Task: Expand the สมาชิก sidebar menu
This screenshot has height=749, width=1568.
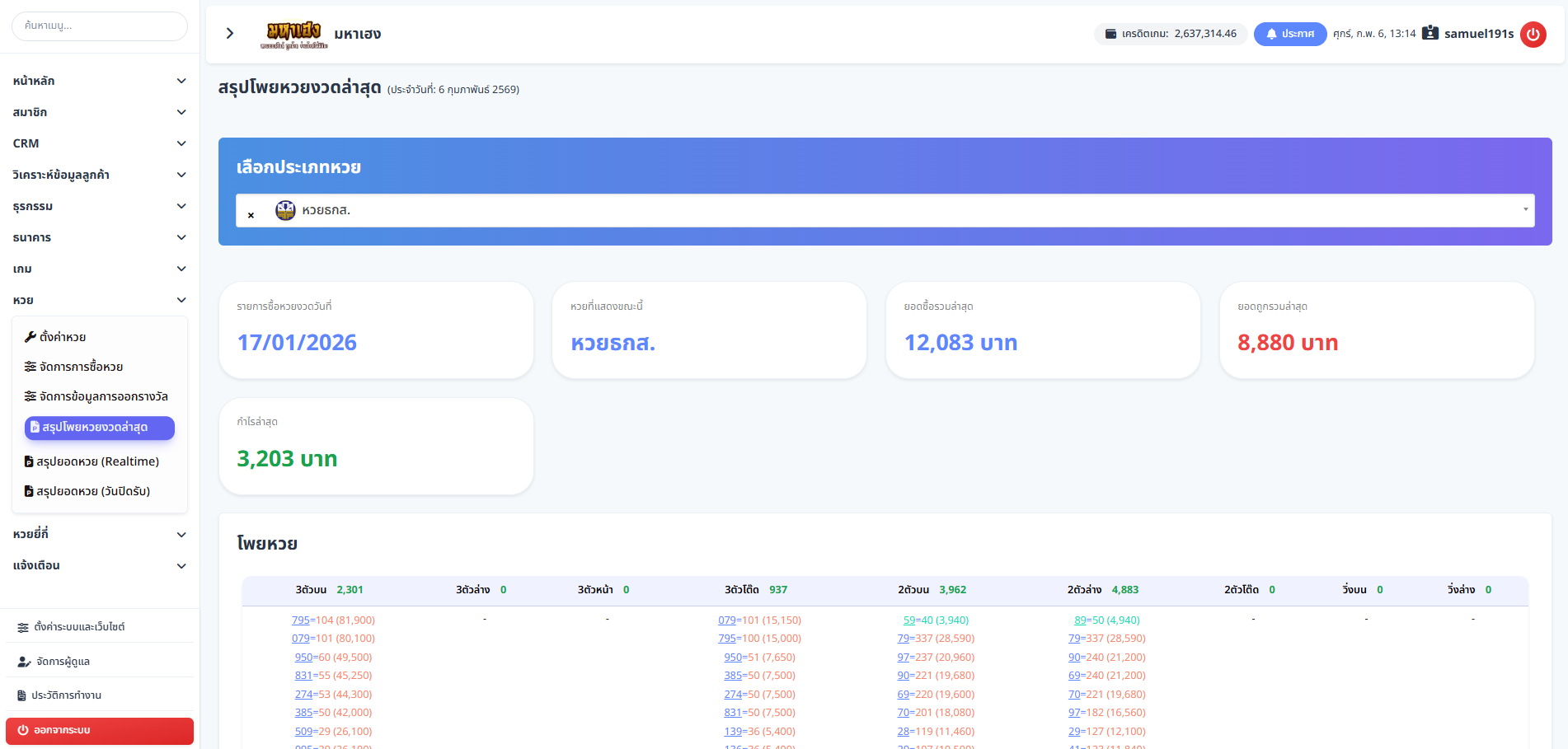Action: coord(99,112)
